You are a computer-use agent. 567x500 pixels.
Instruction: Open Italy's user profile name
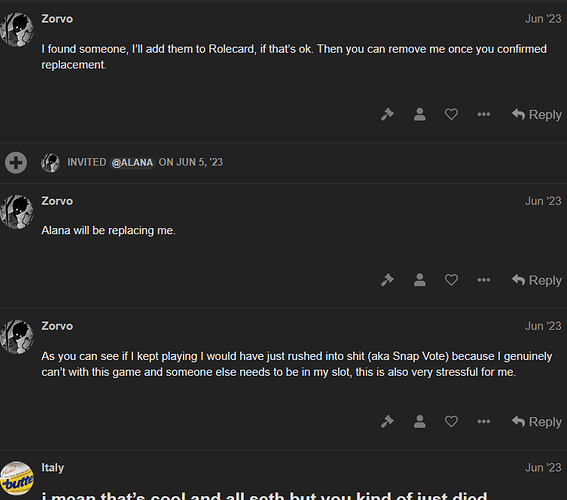(53, 467)
